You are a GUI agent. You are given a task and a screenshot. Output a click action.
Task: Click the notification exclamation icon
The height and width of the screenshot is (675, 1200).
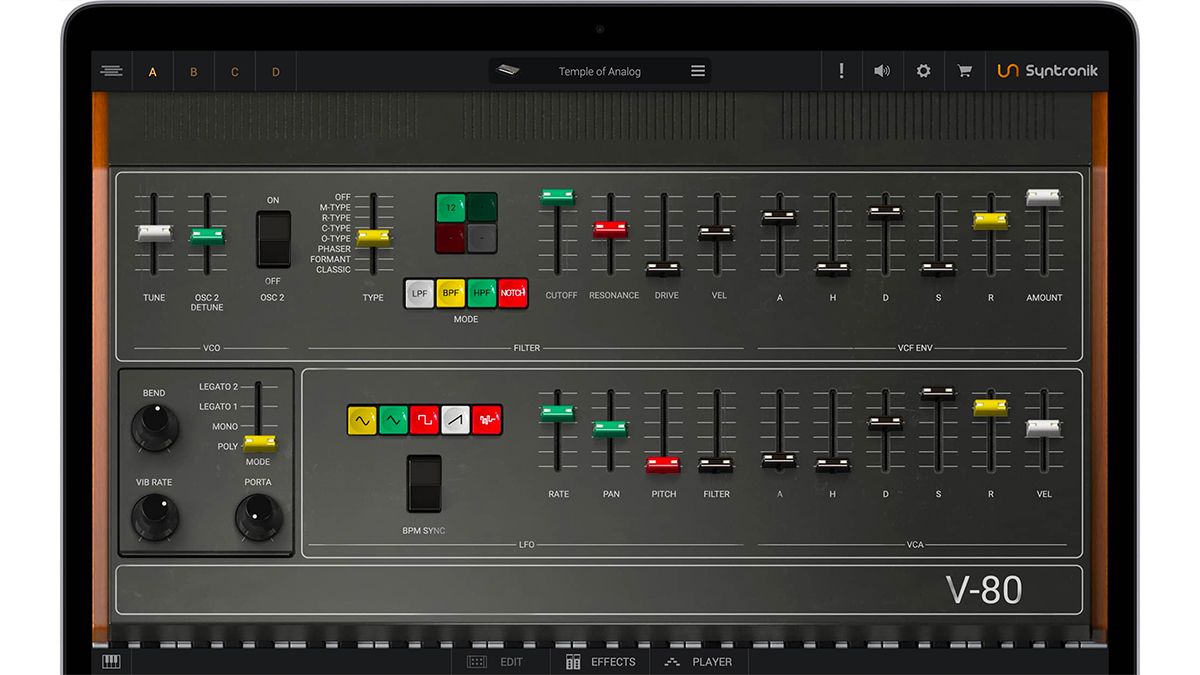pyautogui.click(x=841, y=70)
